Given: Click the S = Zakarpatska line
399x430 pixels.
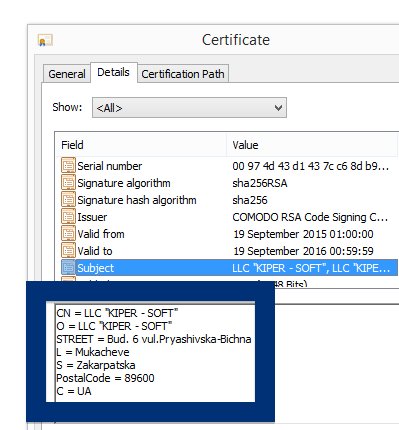Looking at the screenshot, I should tap(96, 365).
